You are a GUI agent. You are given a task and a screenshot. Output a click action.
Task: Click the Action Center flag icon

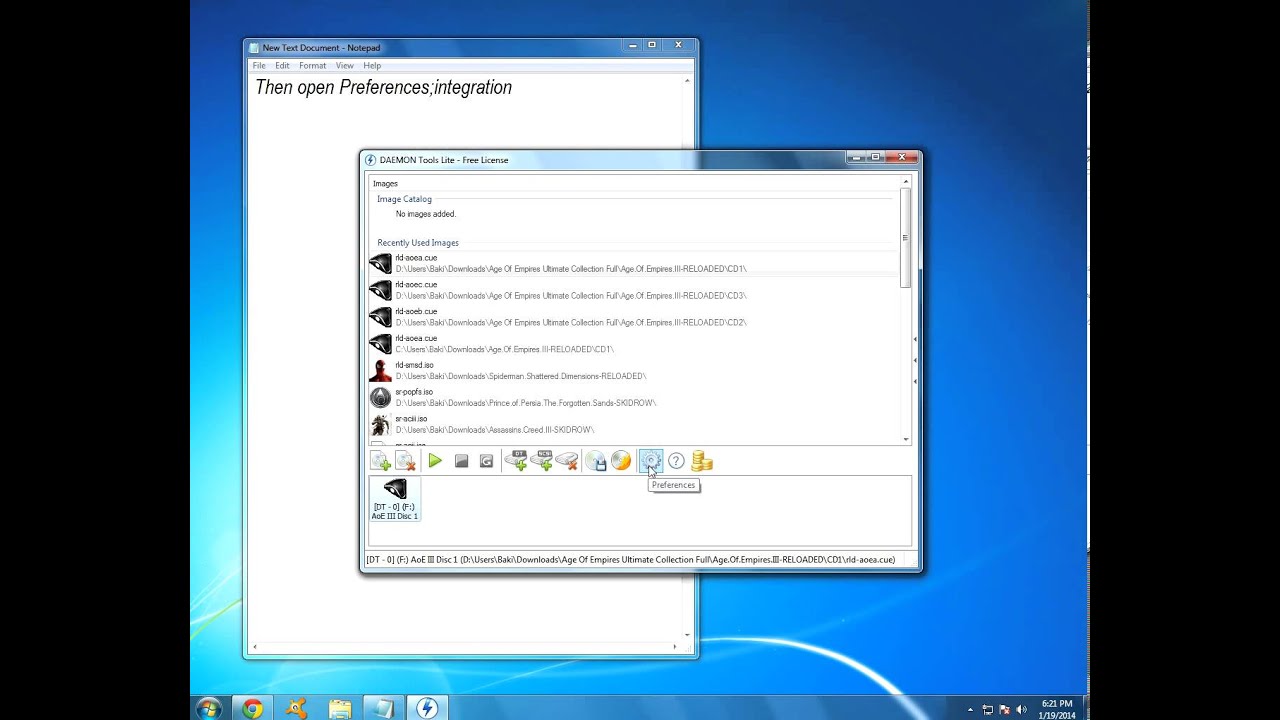1005,709
